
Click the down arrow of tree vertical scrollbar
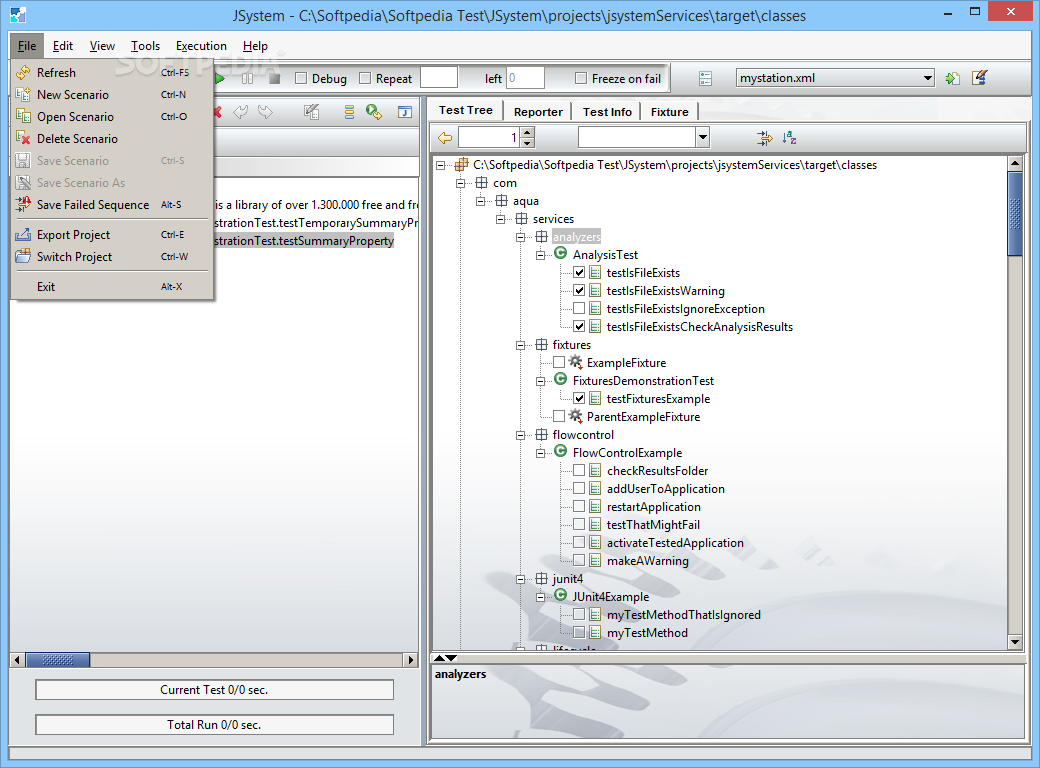1015,641
